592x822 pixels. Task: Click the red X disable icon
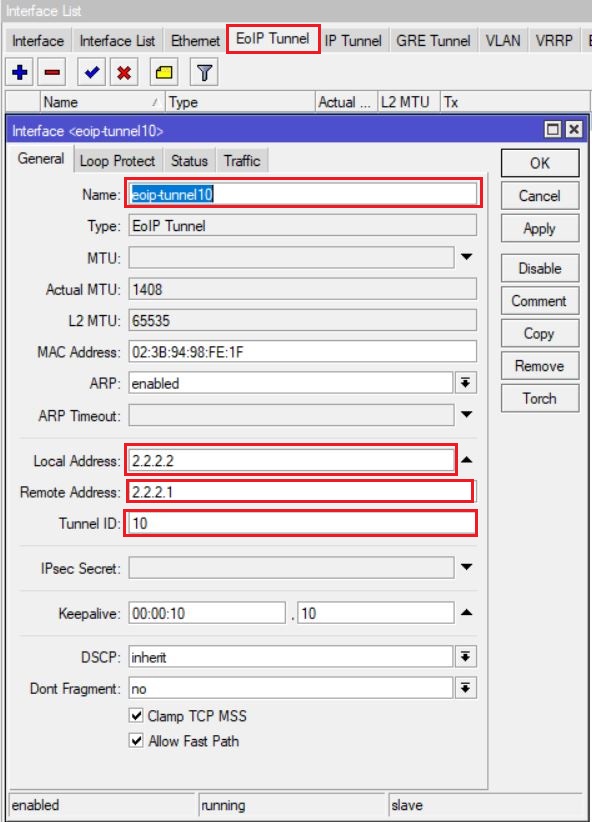(x=124, y=72)
